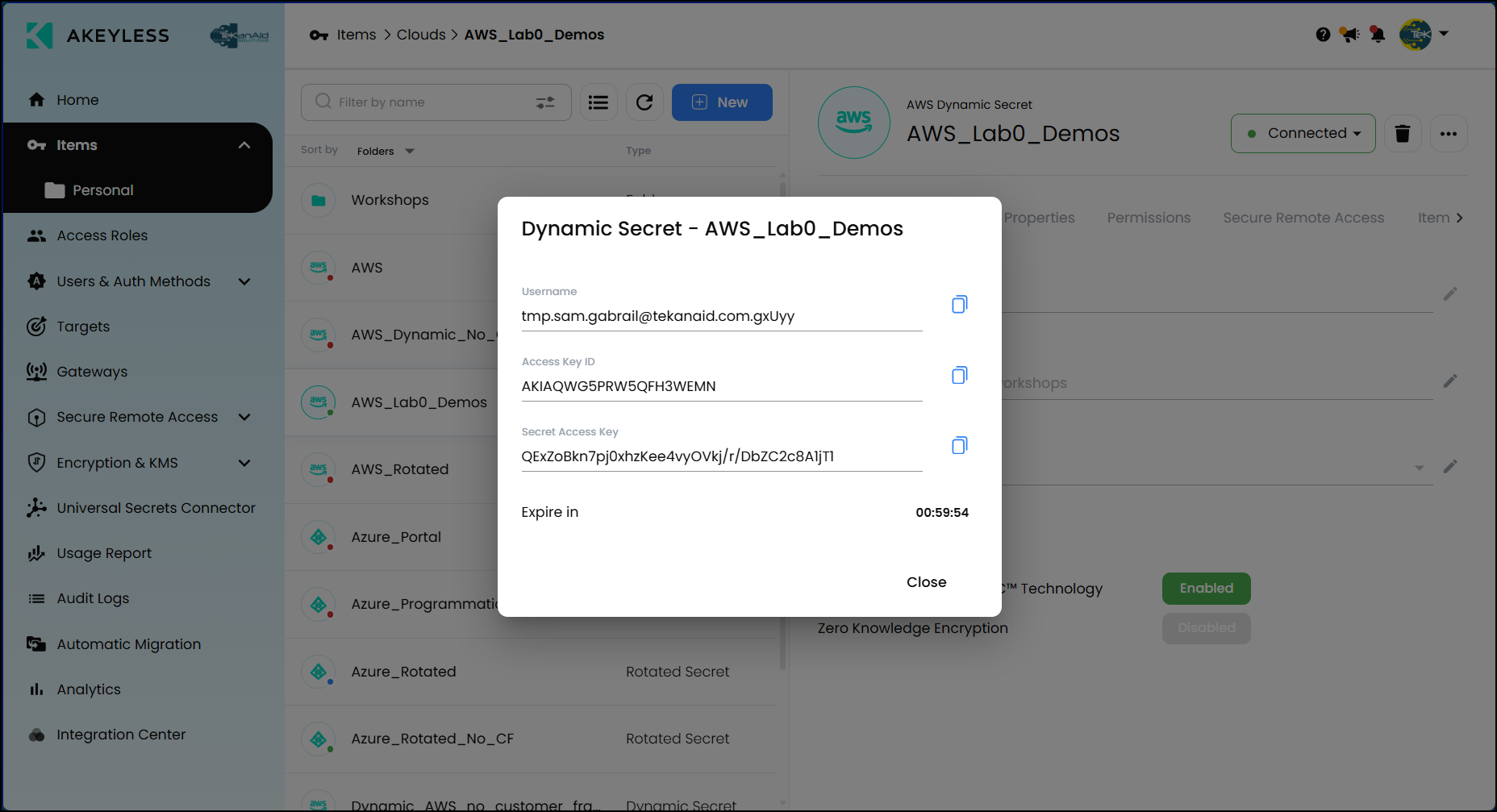Image resolution: width=1497 pixels, height=812 pixels.
Task: Switch to list view
Action: pyautogui.click(x=598, y=102)
